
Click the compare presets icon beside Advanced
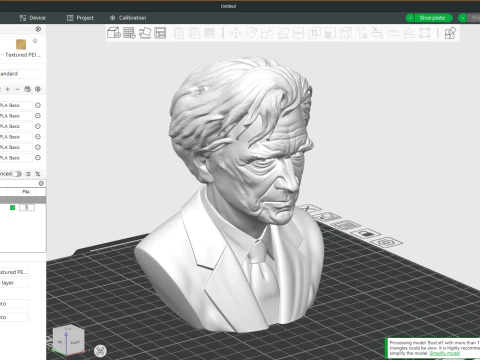pyautogui.click(x=38, y=174)
